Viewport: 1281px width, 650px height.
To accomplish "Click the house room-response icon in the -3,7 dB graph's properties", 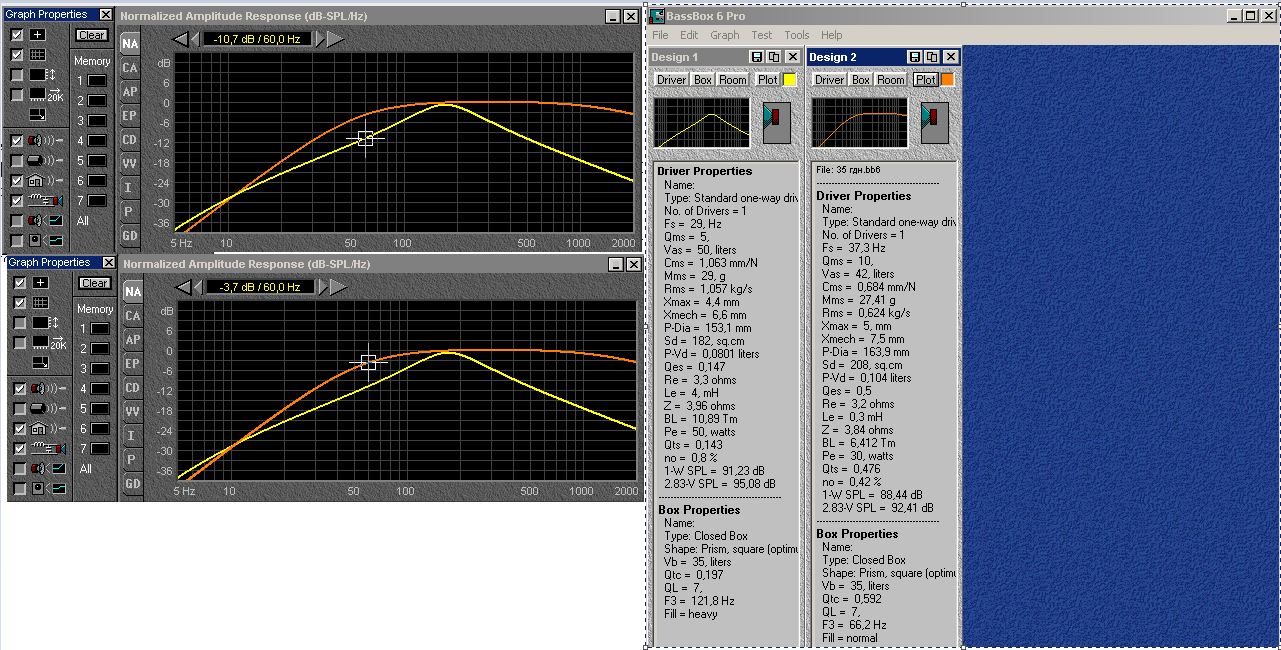I will 47,429.
